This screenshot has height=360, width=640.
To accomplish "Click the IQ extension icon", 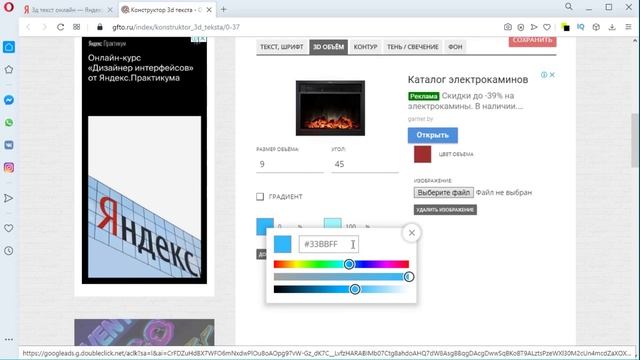I will [580, 27].
